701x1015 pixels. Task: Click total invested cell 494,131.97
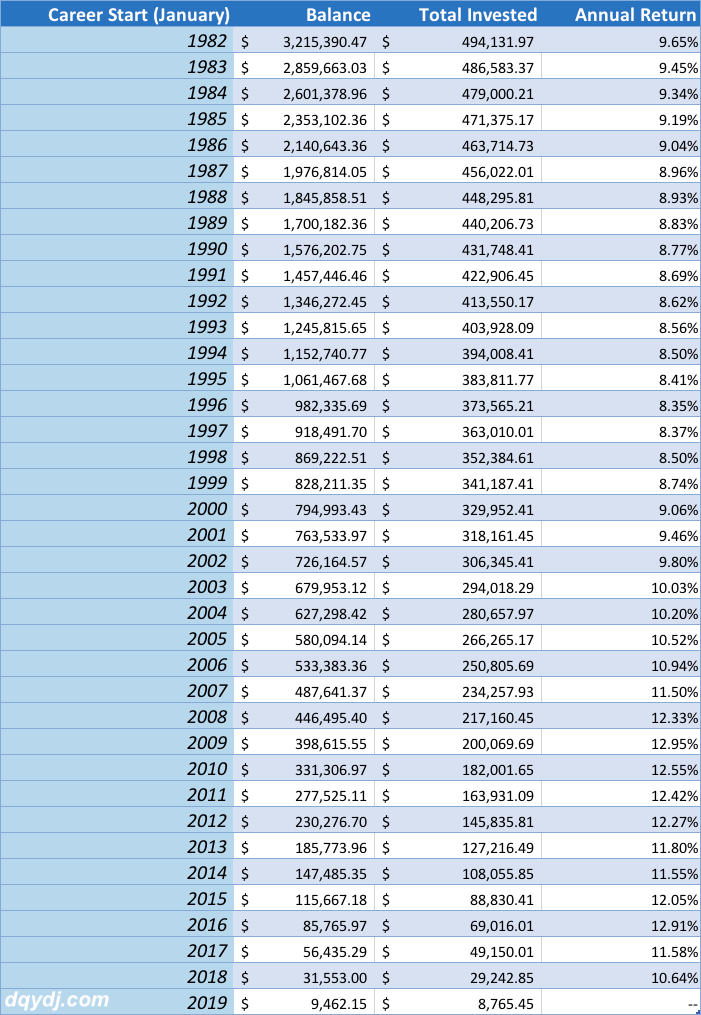click(458, 41)
